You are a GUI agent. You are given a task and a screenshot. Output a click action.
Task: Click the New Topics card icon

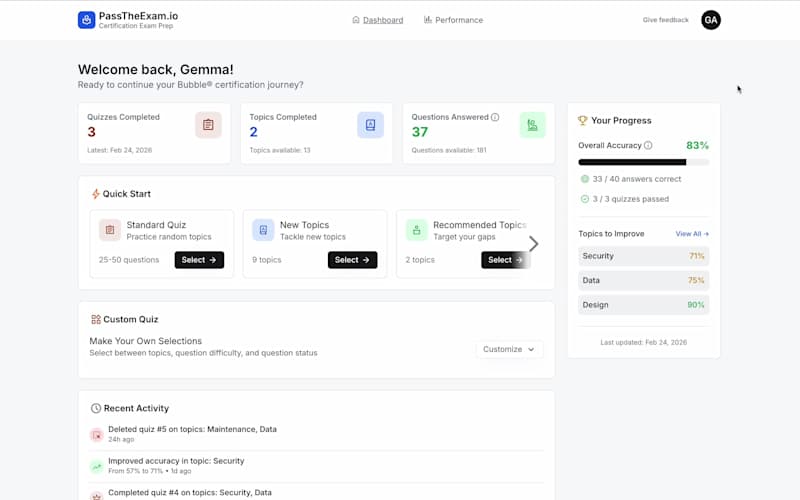pyautogui.click(x=263, y=230)
